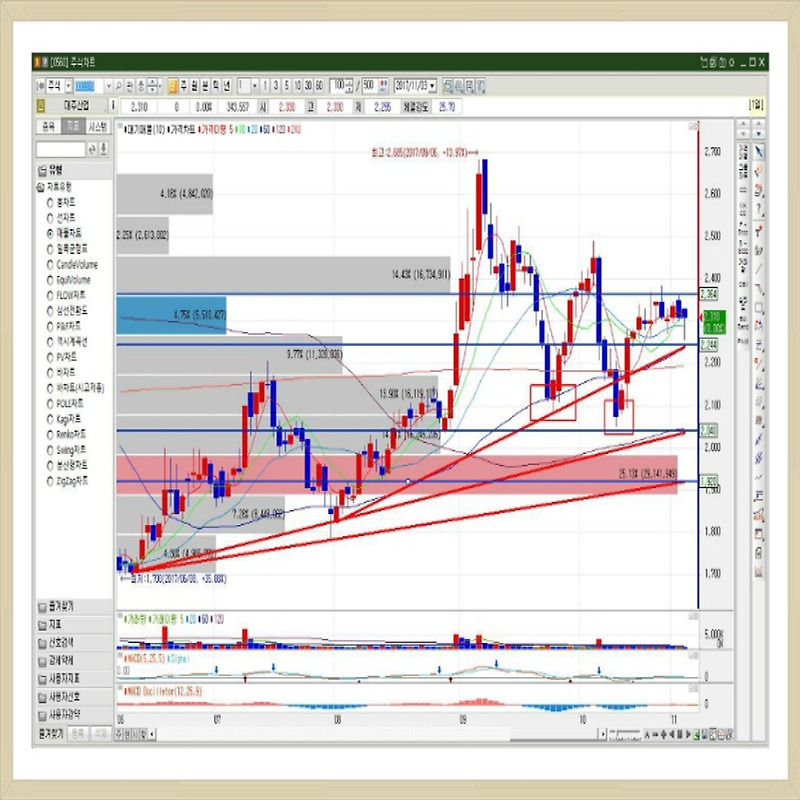Viewport: 800px width, 800px height.
Task: Switch to the 종목 sidebar tab
Action: [48, 127]
